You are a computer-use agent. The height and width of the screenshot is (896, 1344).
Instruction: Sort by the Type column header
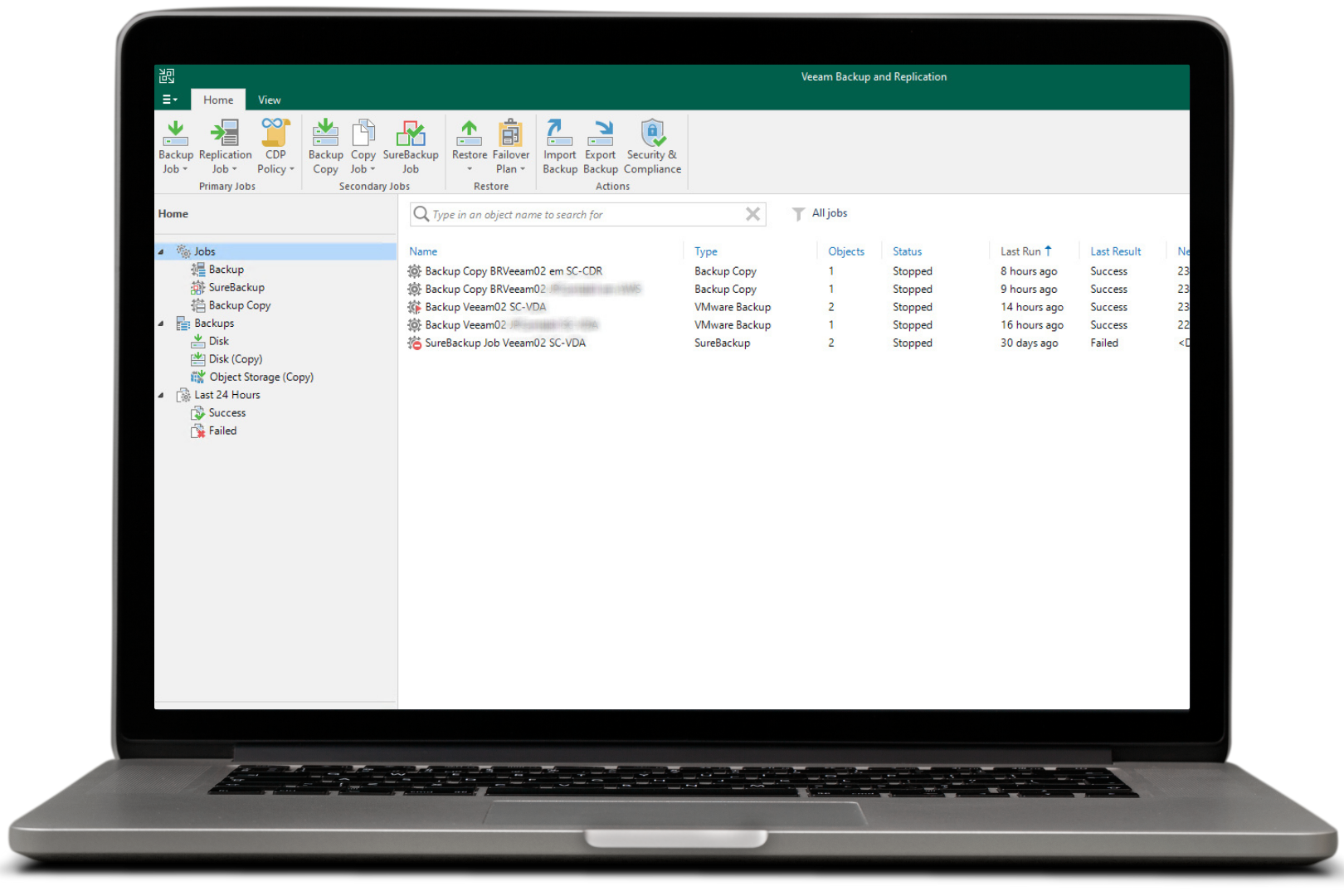click(x=706, y=251)
